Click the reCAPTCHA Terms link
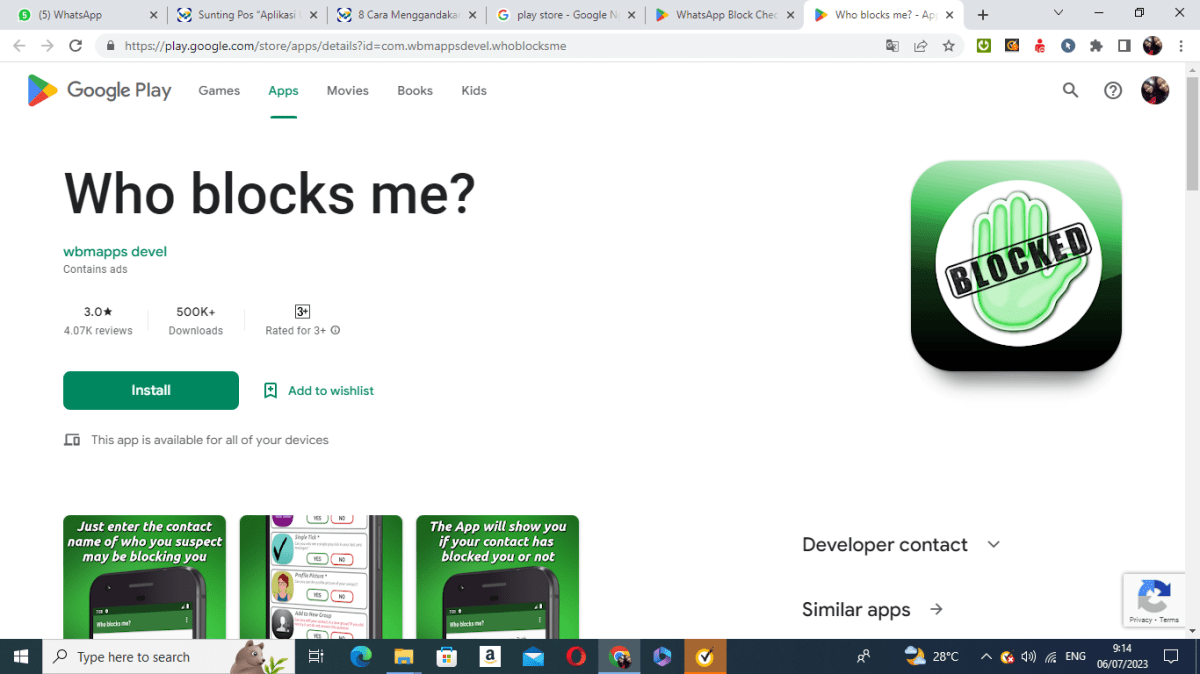The height and width of the screenshot is (674, 1200). pos(1170,620)
